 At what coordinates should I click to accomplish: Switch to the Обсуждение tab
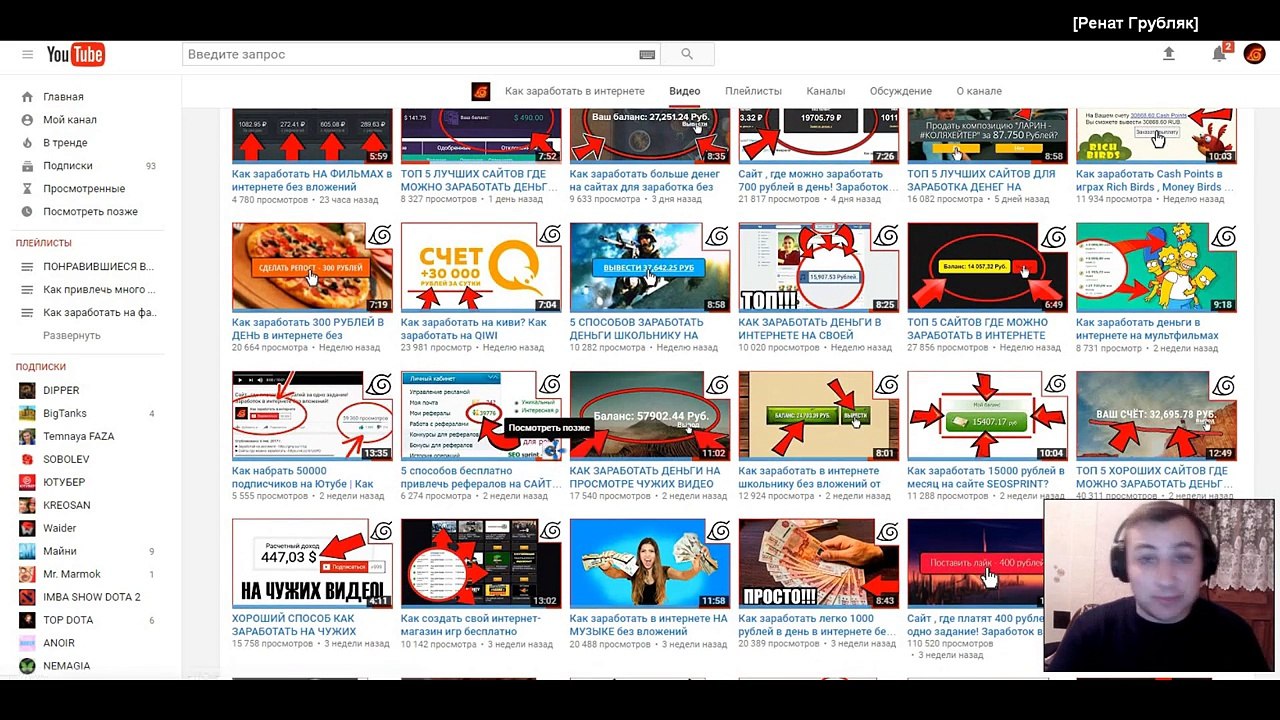[x=901, y=91]
